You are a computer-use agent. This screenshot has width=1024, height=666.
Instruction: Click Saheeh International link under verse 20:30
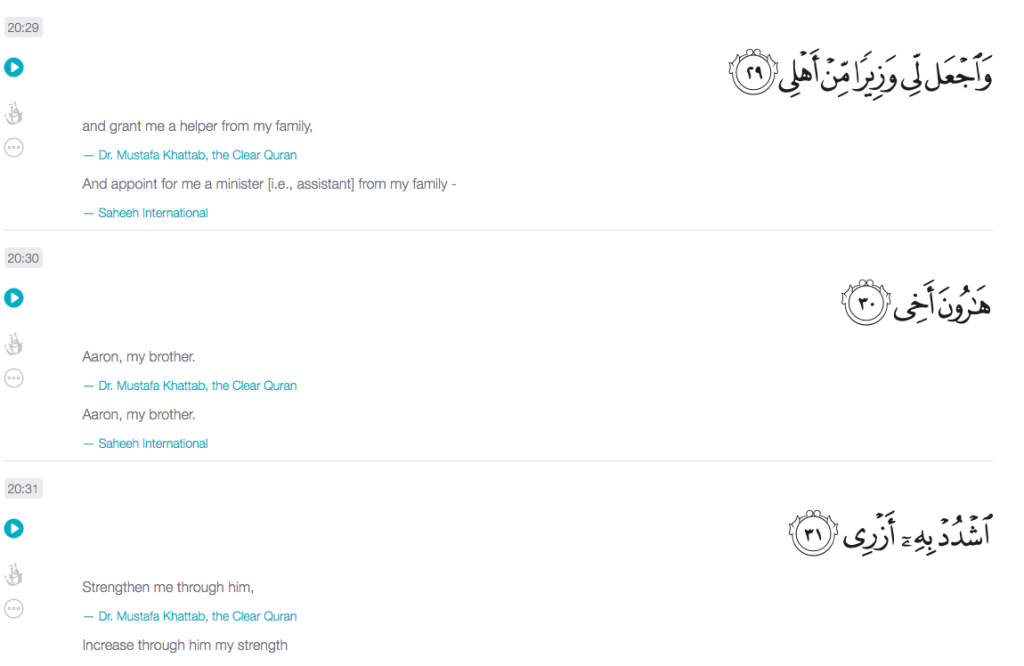153,443
